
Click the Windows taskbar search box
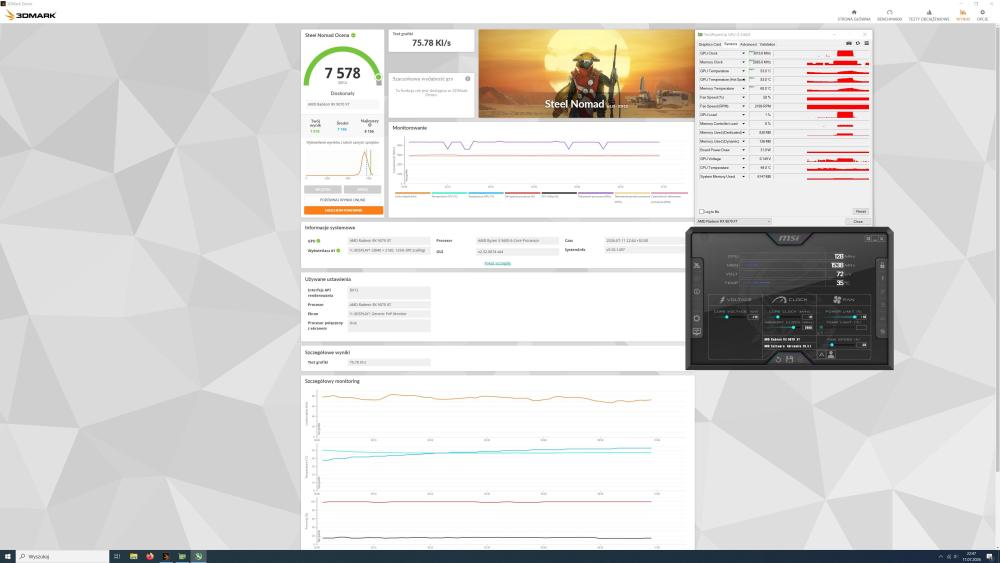(x=62, y=557)
